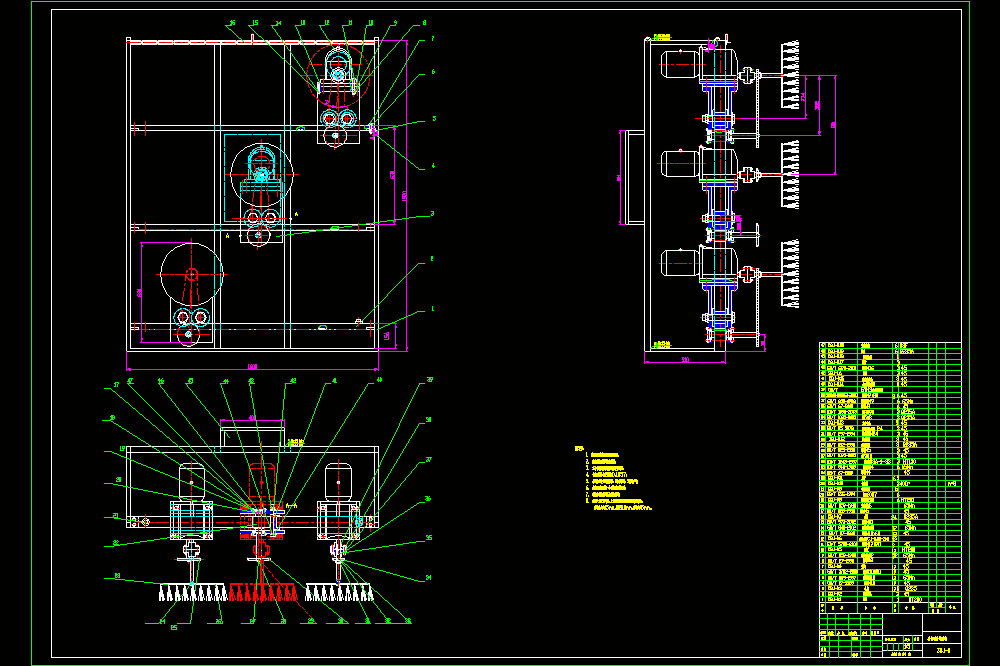
Task: Select callout number 38 in the front view
Action: point(428,420)
